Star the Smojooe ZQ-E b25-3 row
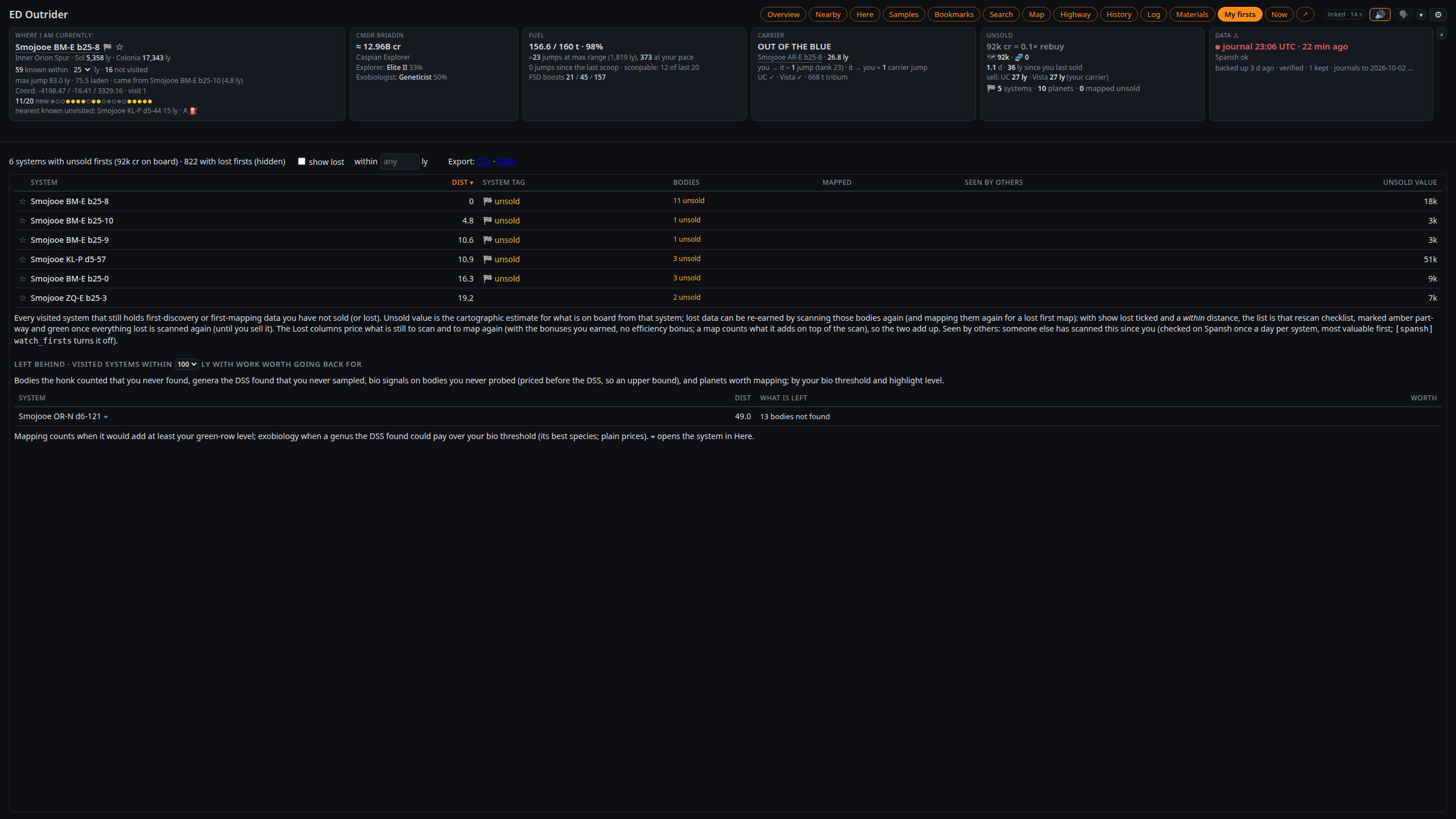Image resolution: width=1456 pixels, height=819 pixels. pos(23,298)
